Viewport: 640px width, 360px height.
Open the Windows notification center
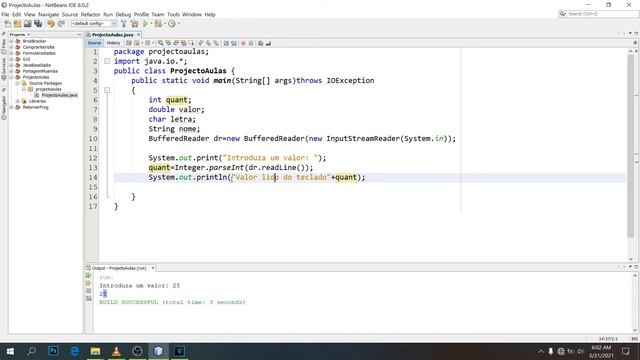(x=626, y=351)
